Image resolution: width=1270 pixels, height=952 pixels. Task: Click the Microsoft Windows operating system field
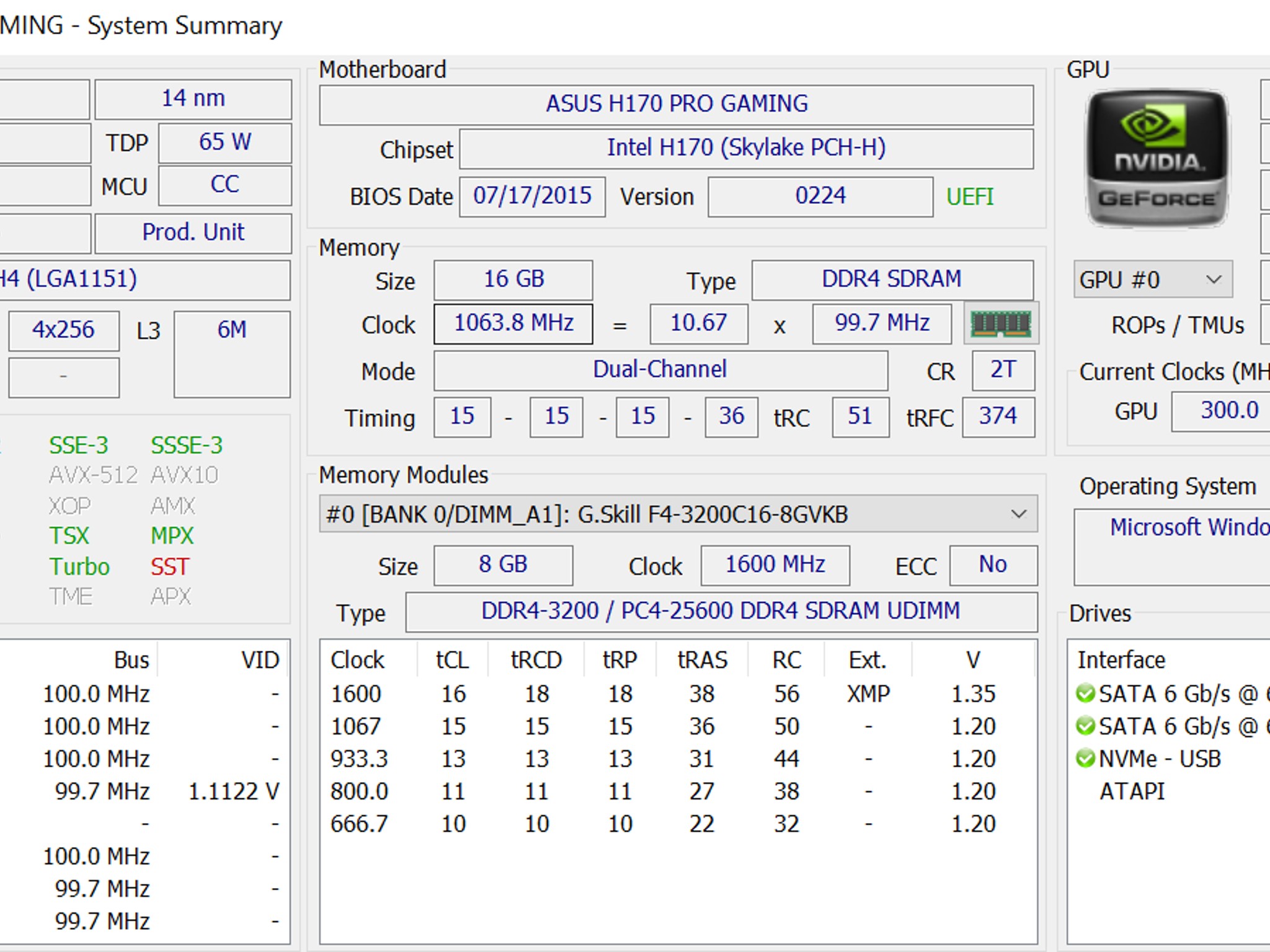[x=1172, y=547]
